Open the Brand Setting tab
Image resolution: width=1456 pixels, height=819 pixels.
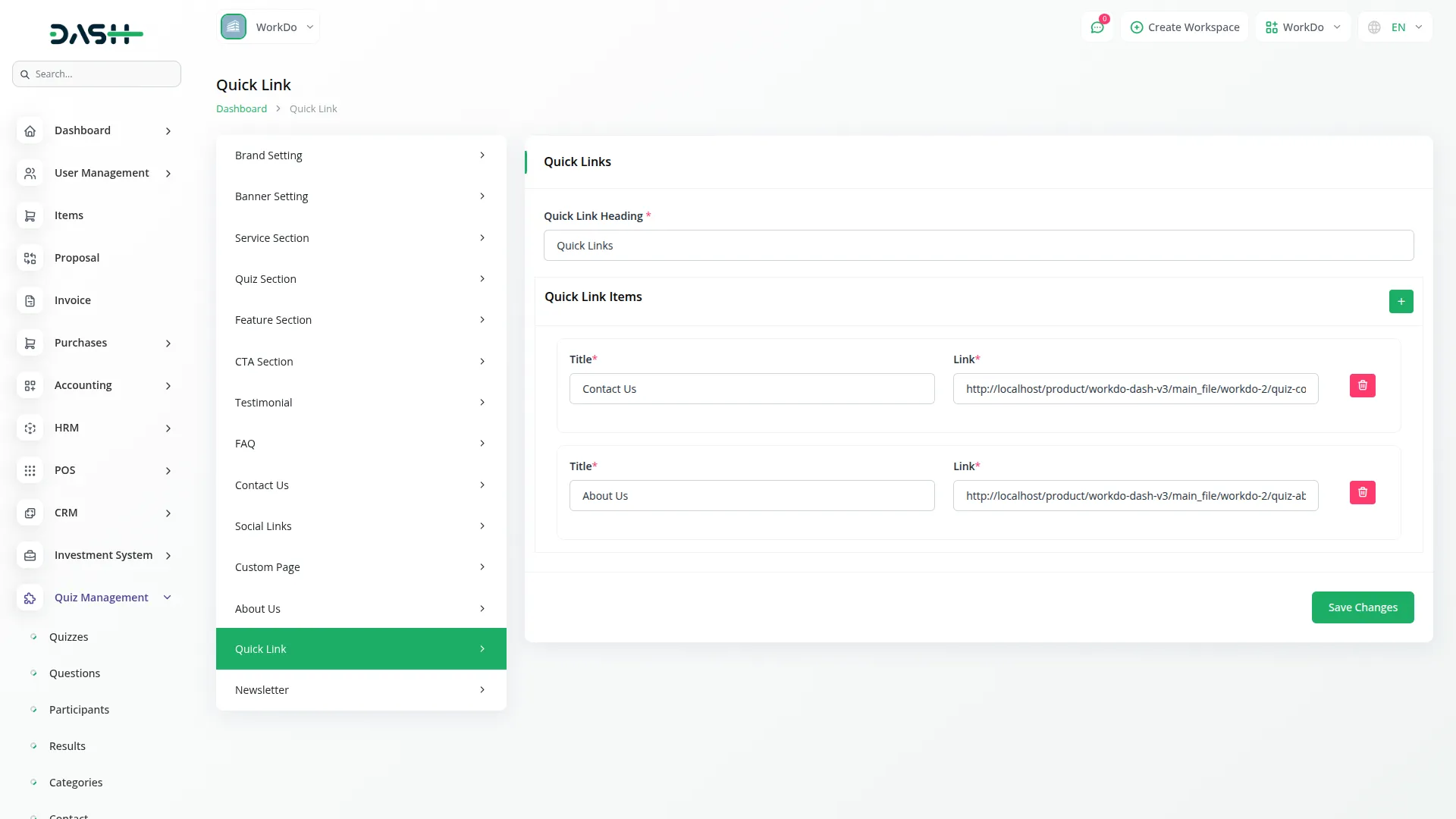click(x=360, y=155)
